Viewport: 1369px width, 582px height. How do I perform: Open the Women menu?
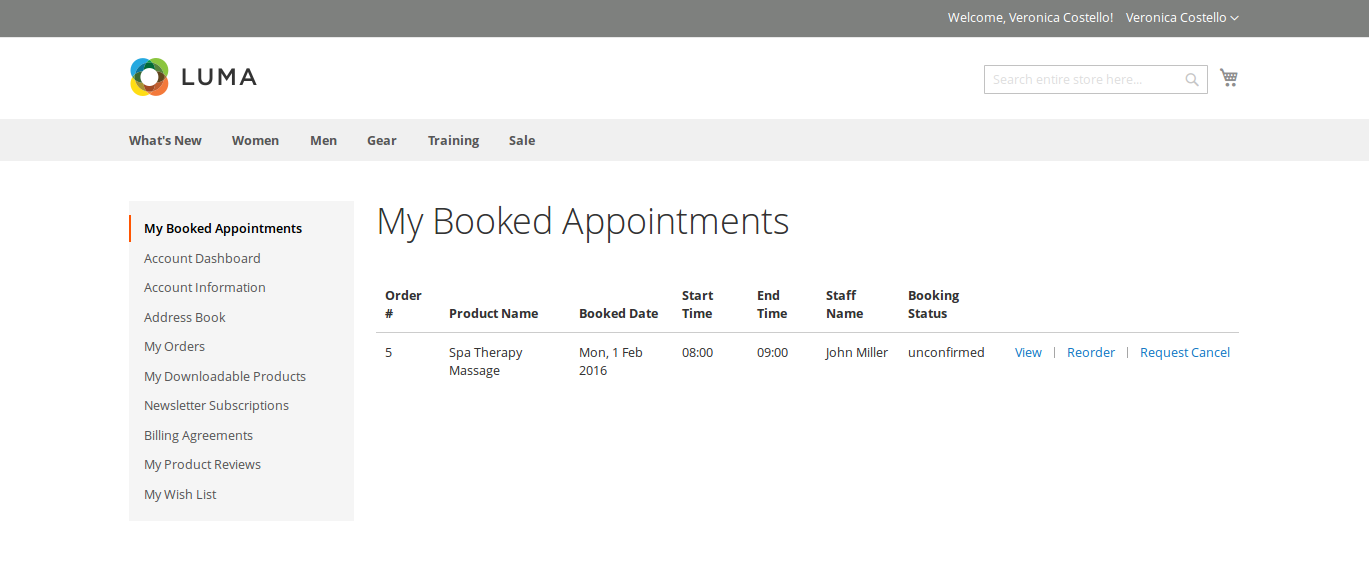[255, 141]
